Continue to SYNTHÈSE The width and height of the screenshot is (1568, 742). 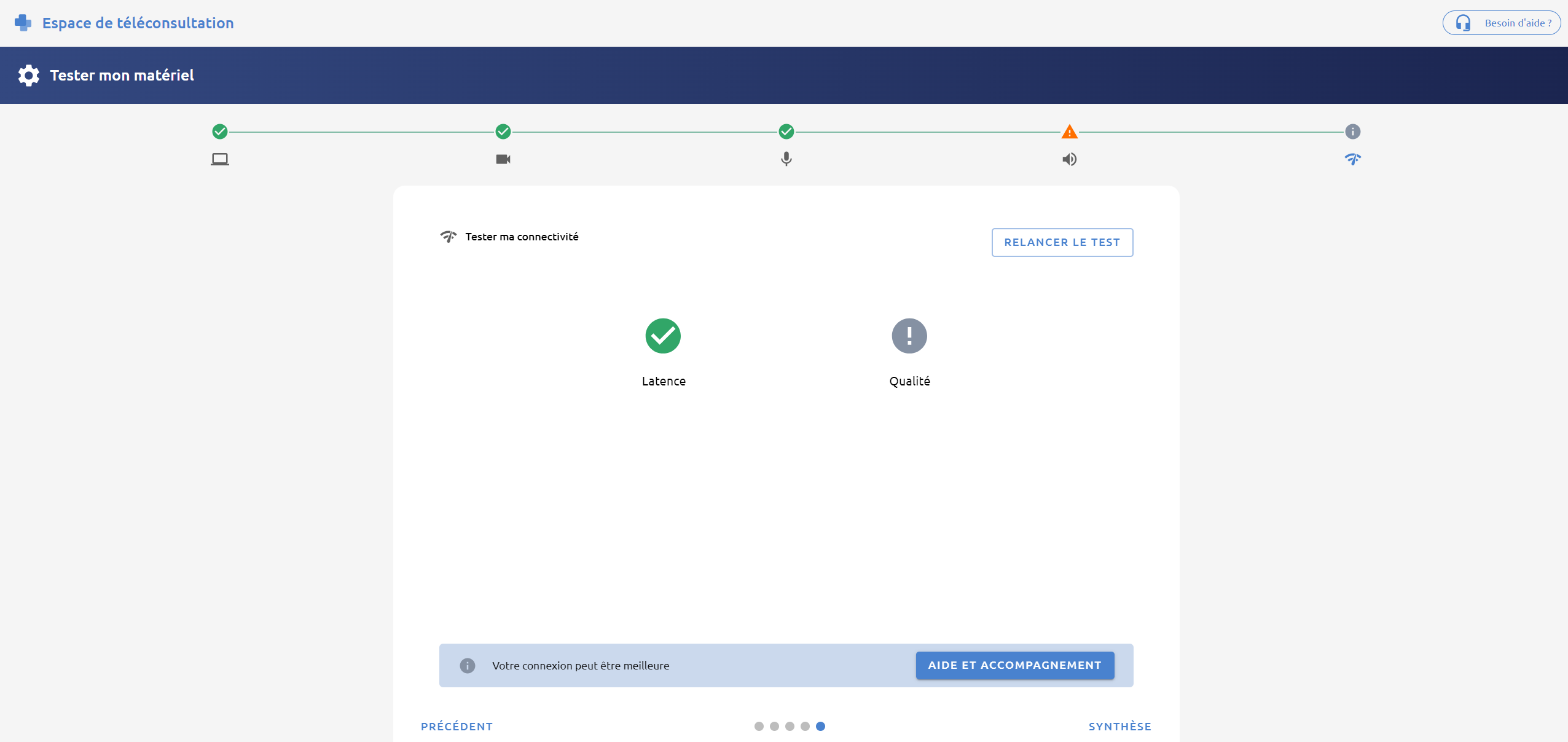(x=1120, y=727)
